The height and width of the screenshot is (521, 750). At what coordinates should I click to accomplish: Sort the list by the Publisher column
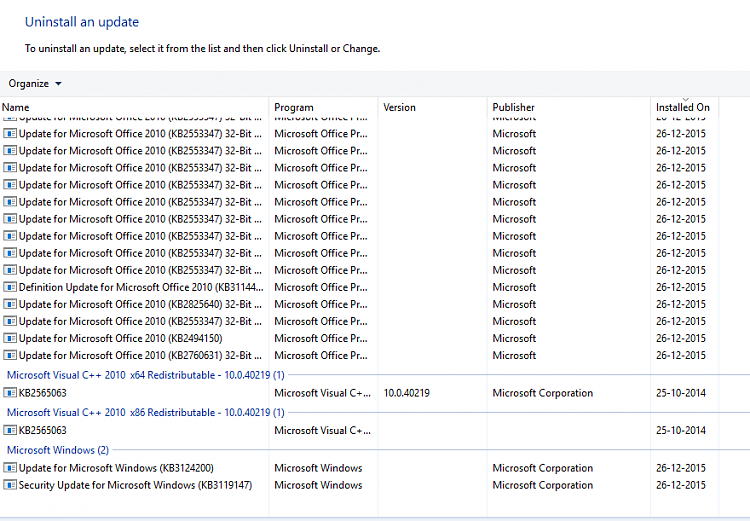[569, 107]
